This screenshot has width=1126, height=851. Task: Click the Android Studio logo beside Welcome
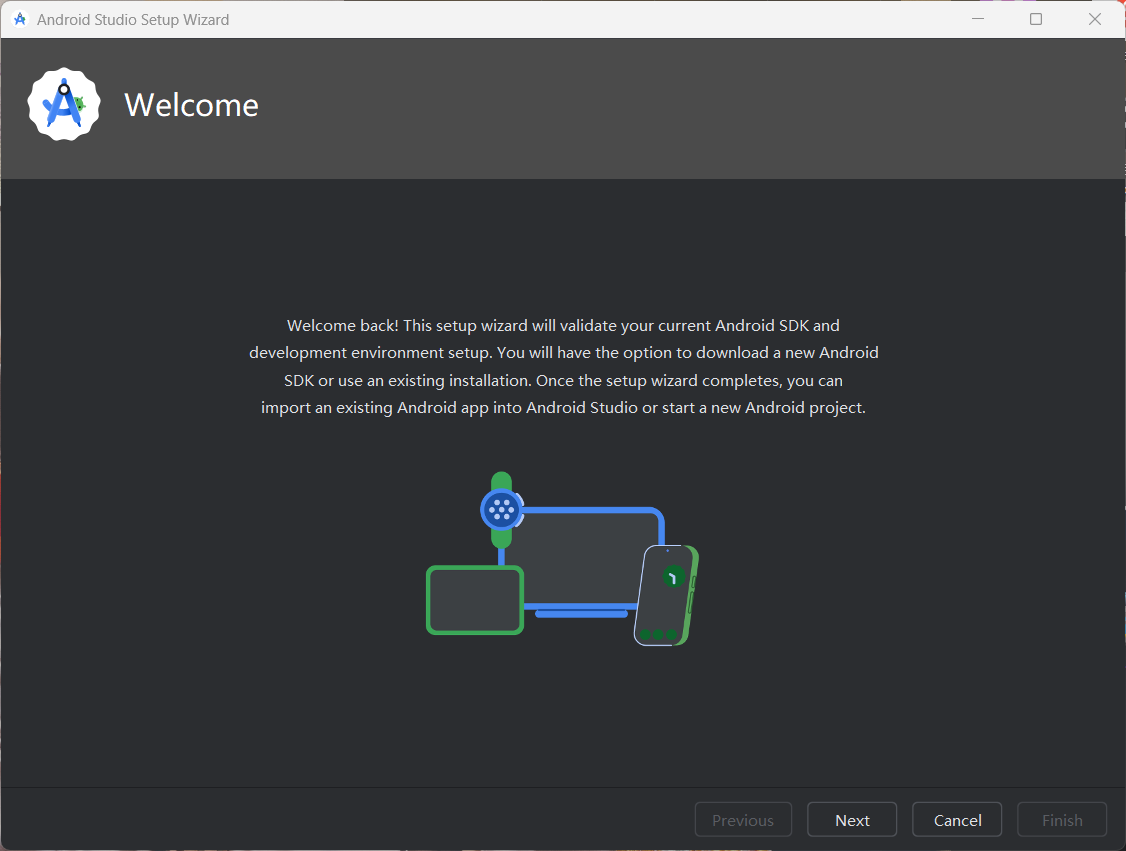tap(64, 104)
